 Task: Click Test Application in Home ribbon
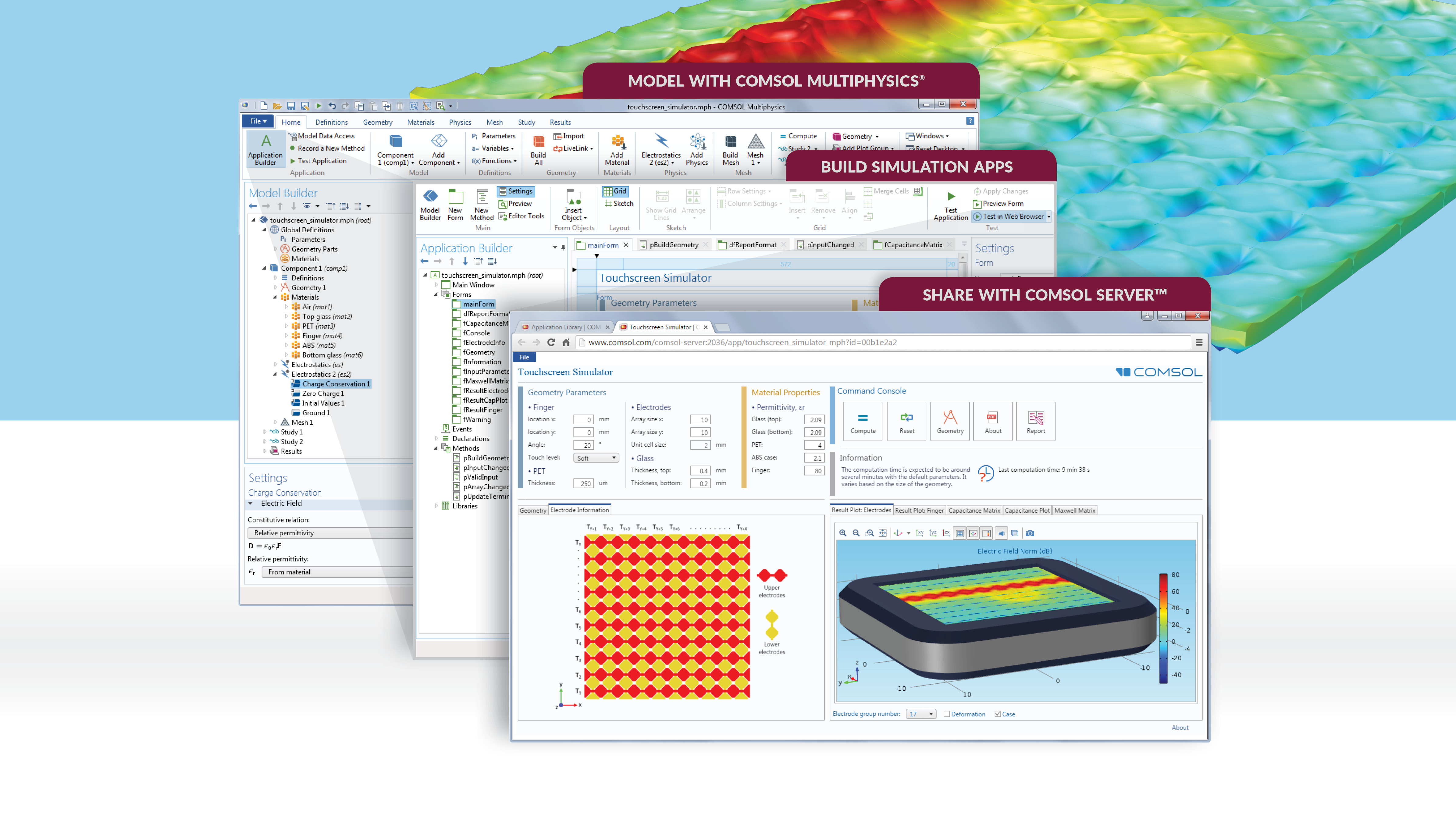(x=318, y=161)
